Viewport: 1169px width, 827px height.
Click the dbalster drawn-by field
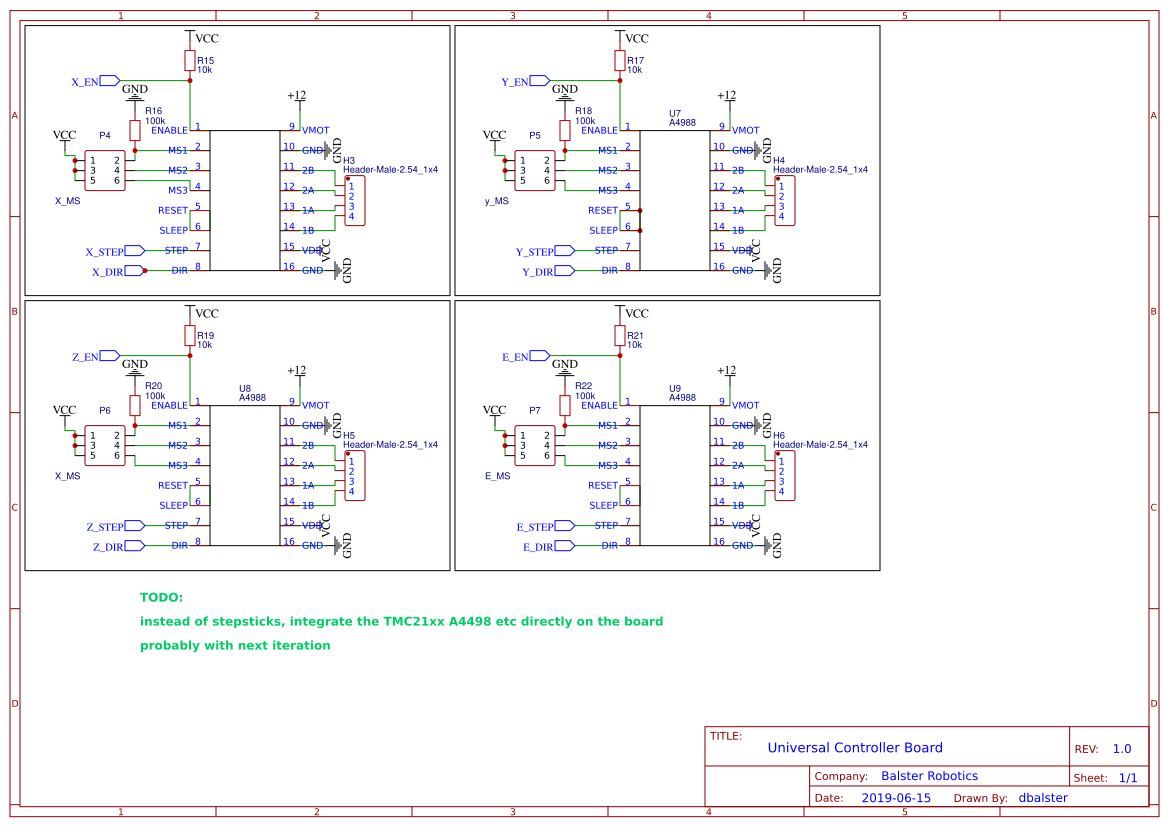pos(1043,797)
